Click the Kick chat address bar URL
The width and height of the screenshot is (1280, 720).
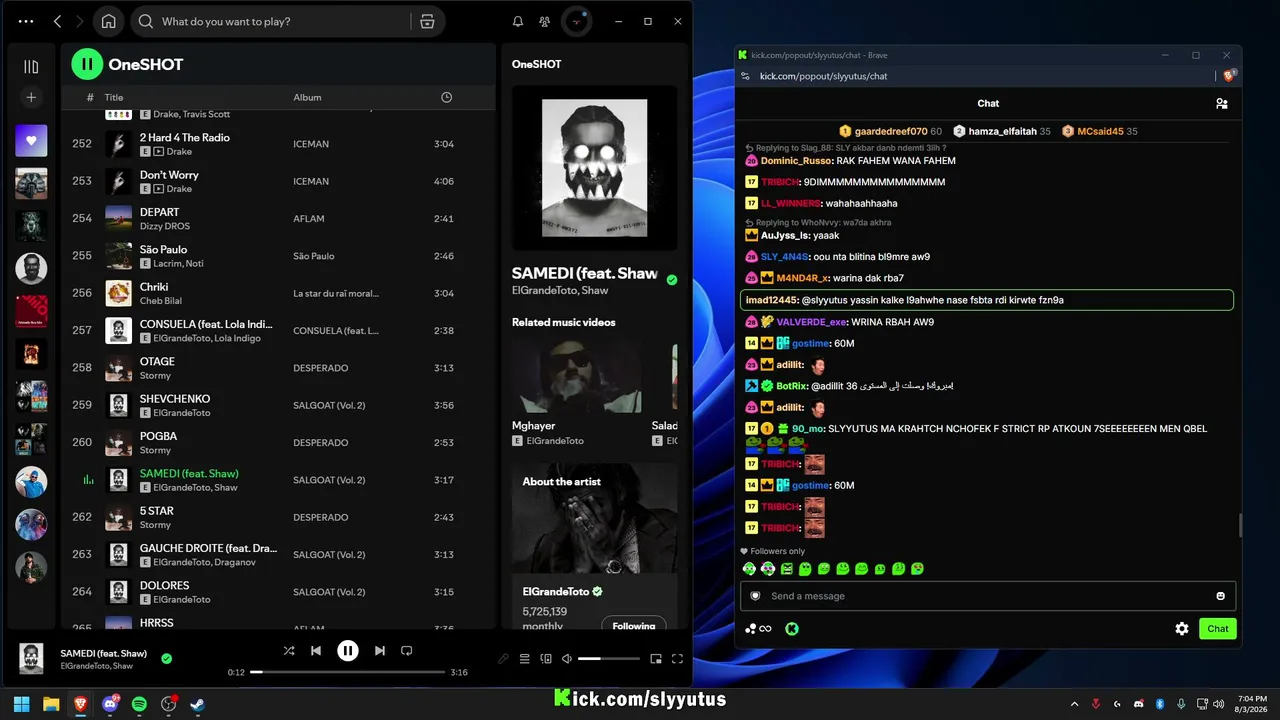pos(823,76)
